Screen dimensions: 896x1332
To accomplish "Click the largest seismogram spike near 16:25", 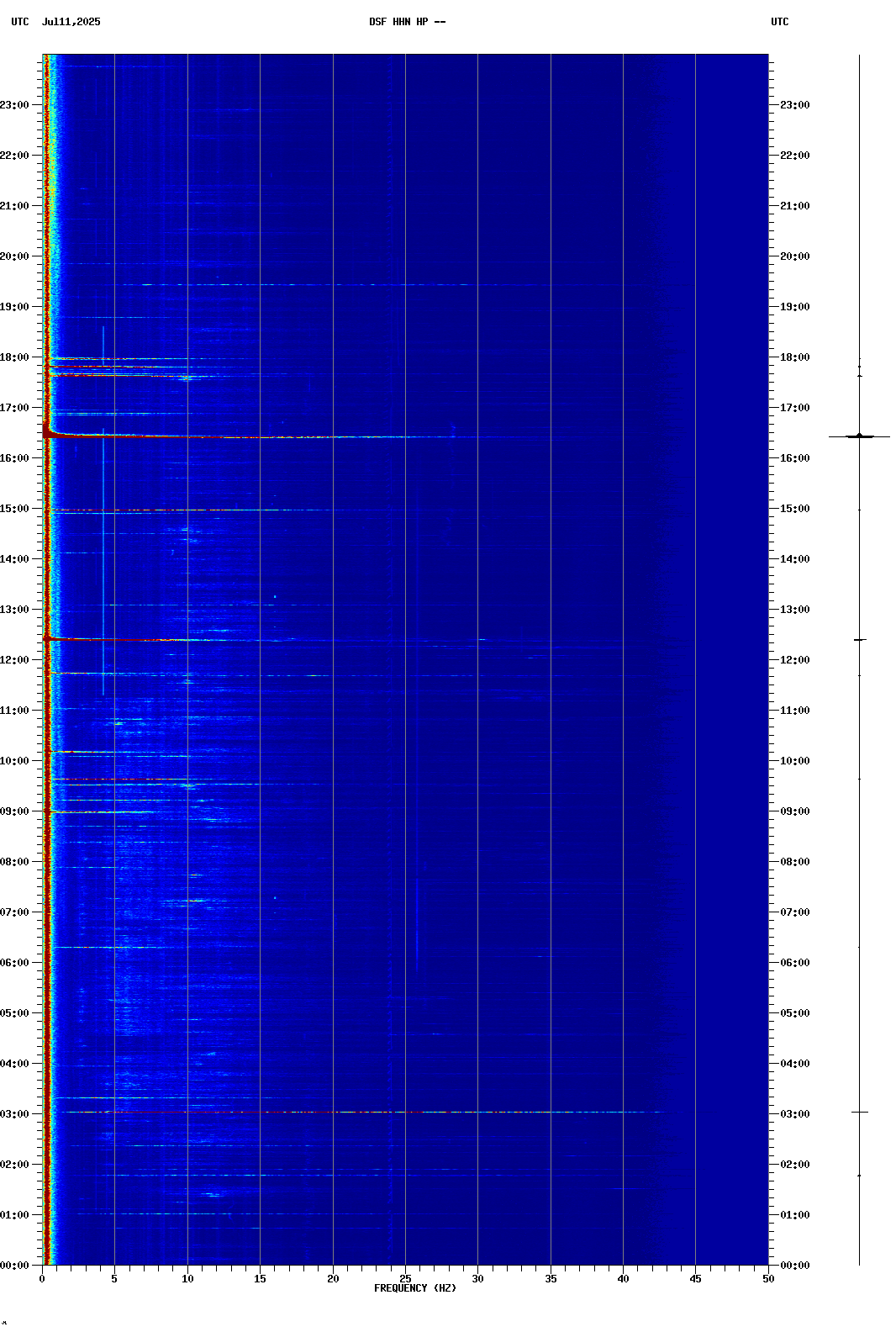I will coord(859,436).
